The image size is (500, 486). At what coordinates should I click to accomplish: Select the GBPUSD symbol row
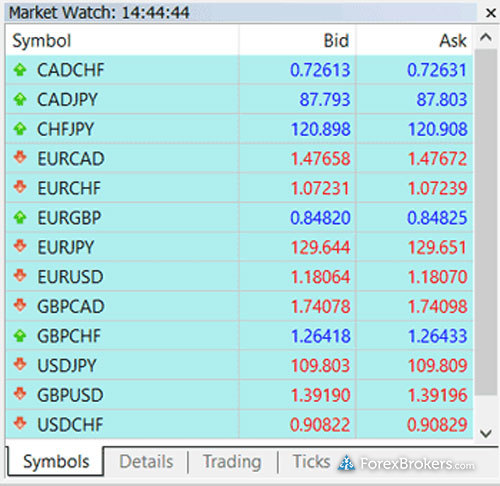[239, 395]
